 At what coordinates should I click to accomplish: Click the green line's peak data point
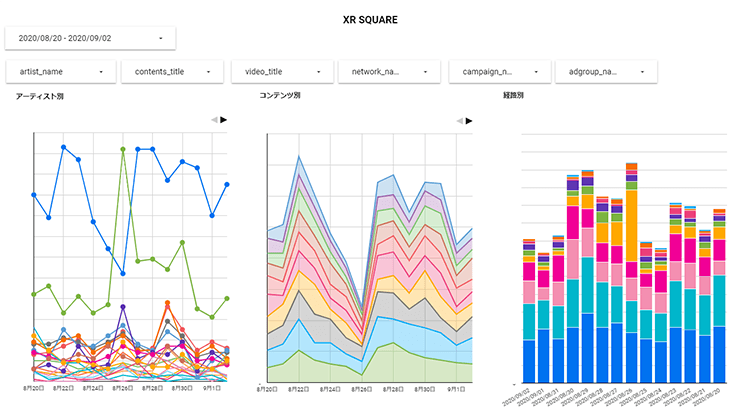click(x=122, y=150)
